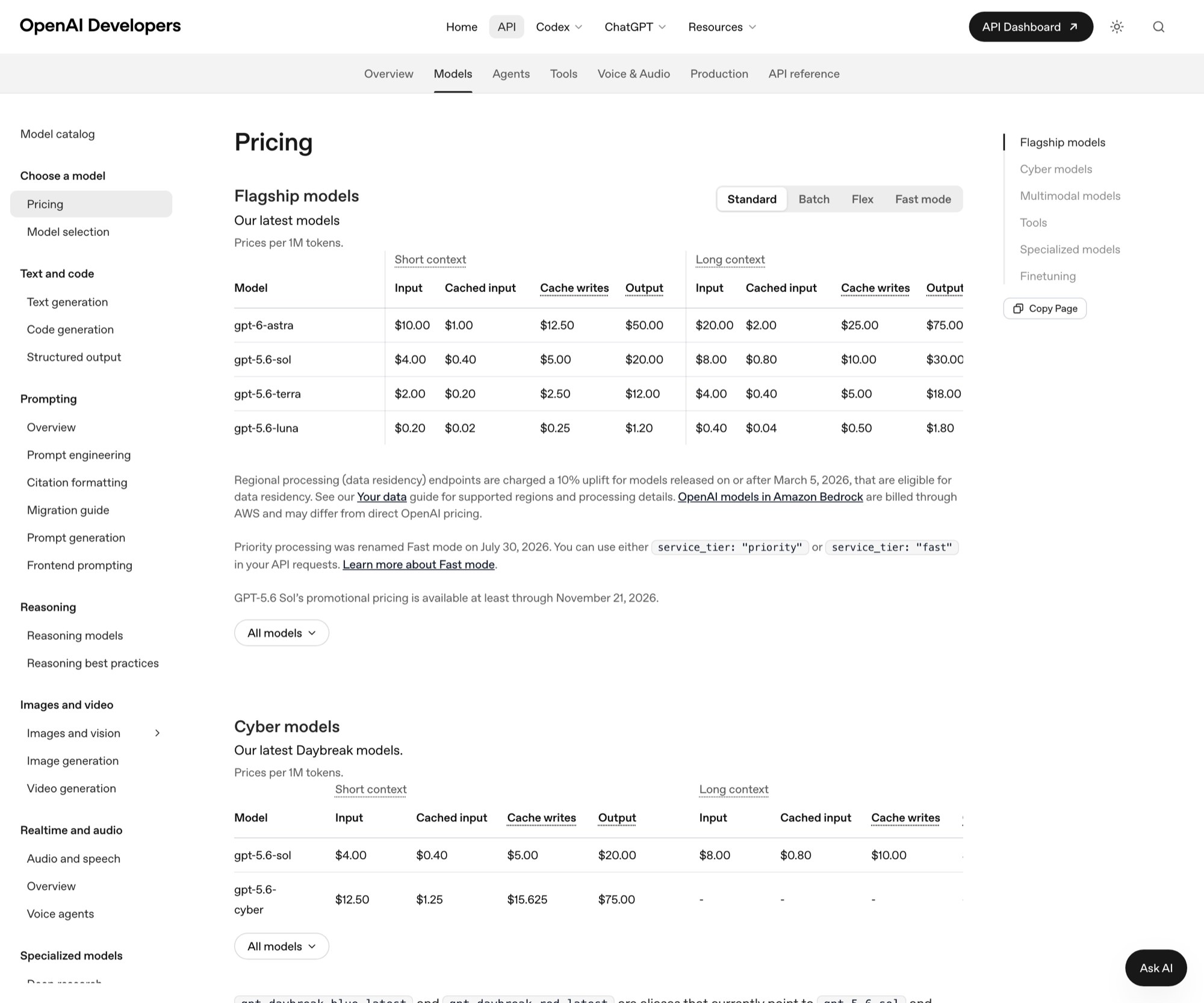Viewport: 1204px width, 1003px height.
Task: Click Short context header in Flagship table
Action: (430, 259)
